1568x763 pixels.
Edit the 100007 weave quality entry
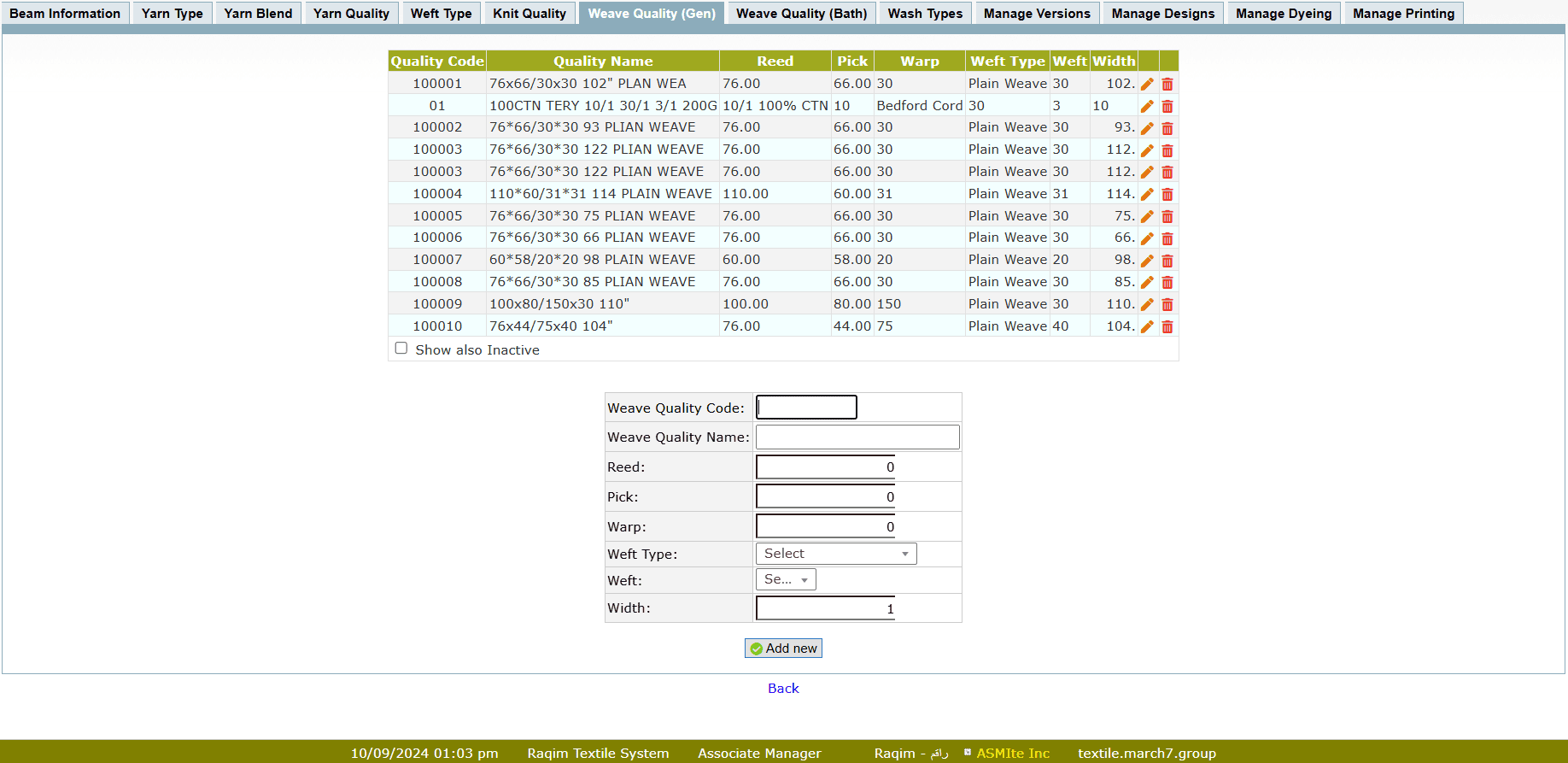pos(1147,261)
